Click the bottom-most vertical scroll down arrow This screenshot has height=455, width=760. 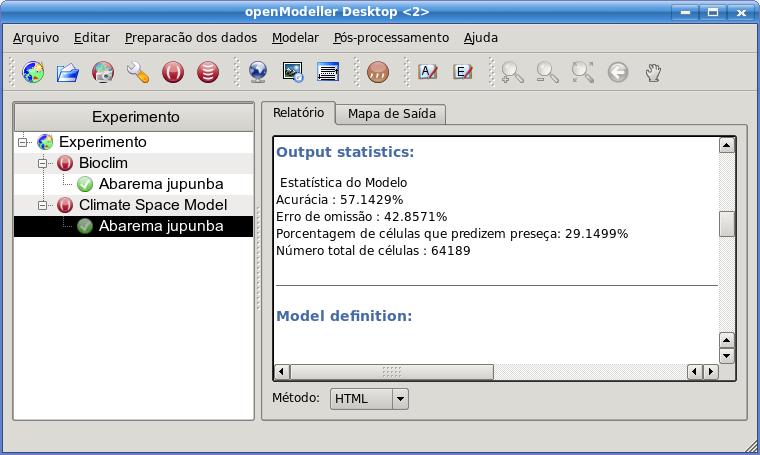727,356
